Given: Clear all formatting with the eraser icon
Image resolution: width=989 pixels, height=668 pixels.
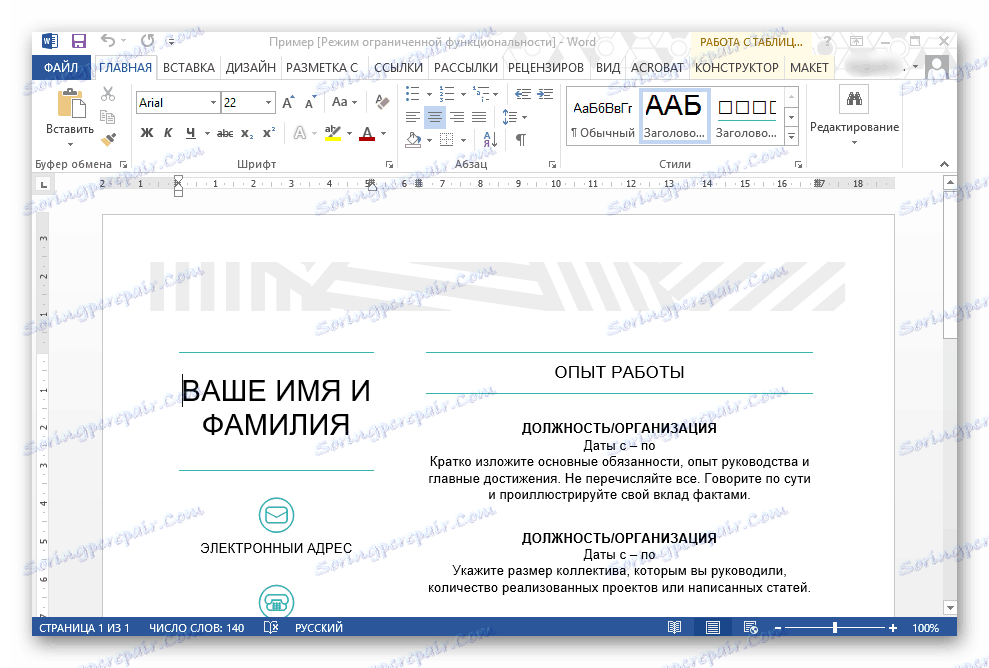Looking at the screenshot, I should [382, 102].
